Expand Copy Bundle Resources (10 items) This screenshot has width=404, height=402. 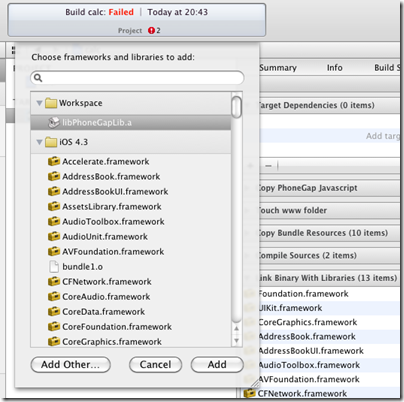(x=248, y=233)
